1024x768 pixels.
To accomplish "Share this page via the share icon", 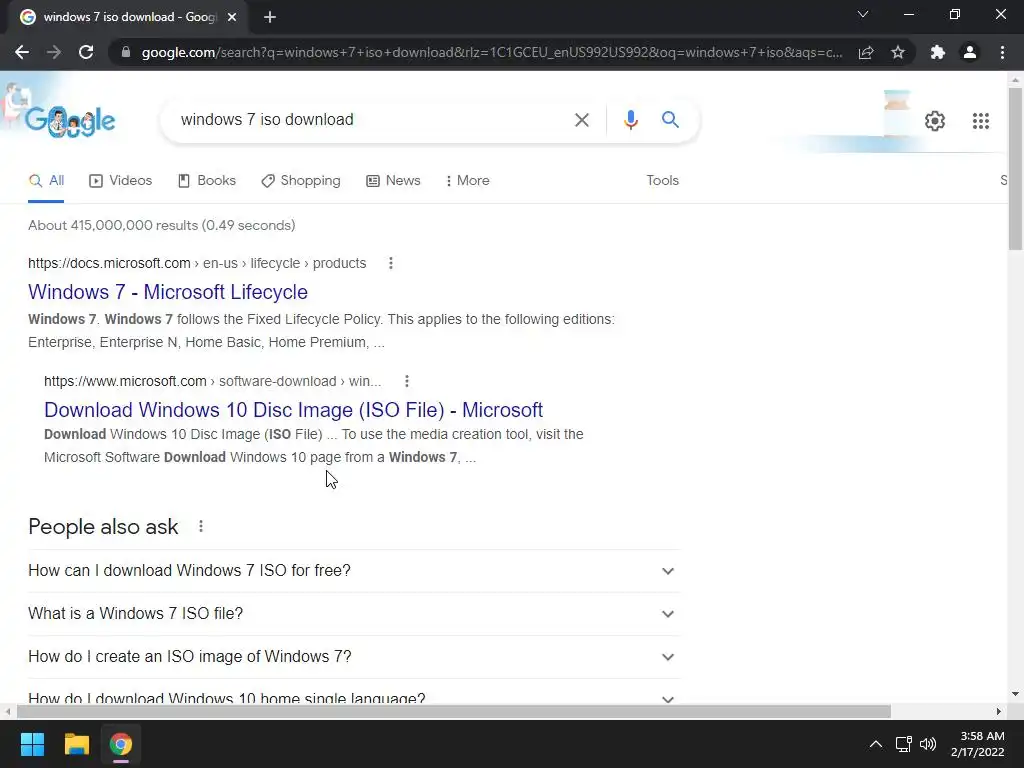I will 866,52.
